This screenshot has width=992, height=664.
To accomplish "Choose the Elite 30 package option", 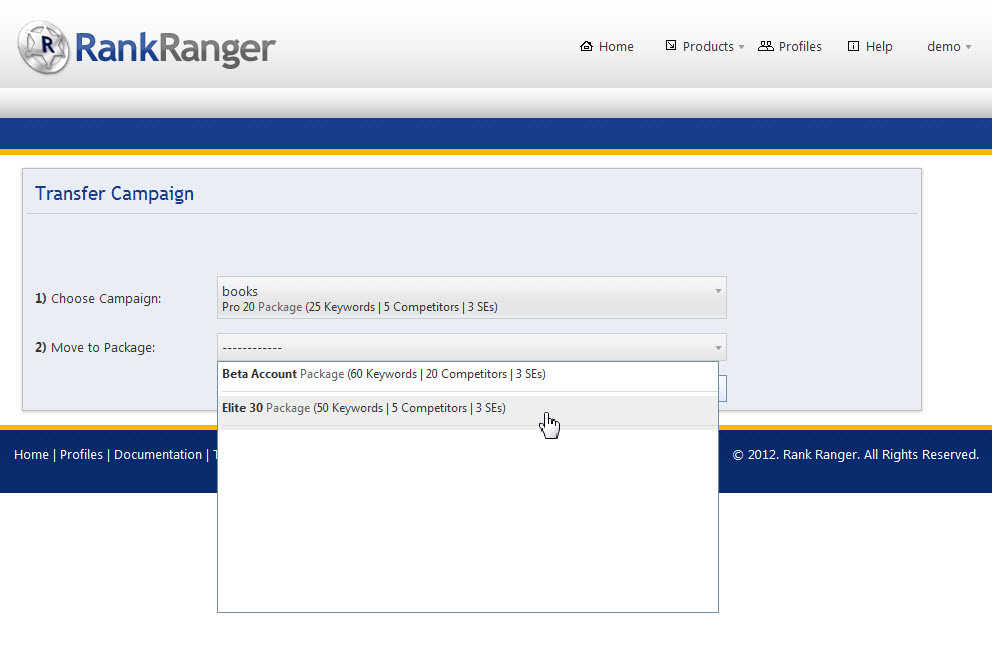I will (364, 408).
